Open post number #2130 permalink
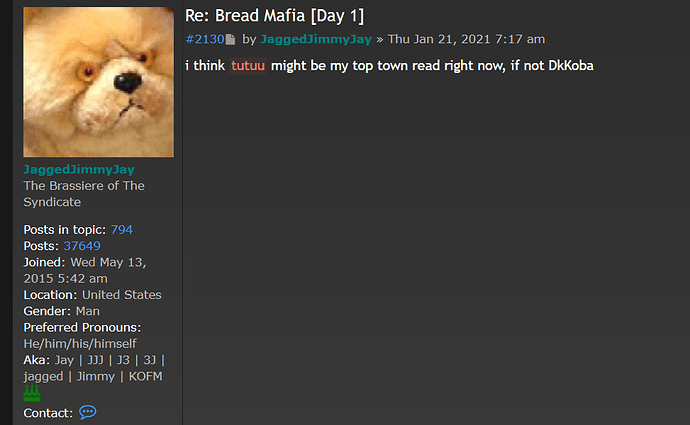 (x=205, y=39)
